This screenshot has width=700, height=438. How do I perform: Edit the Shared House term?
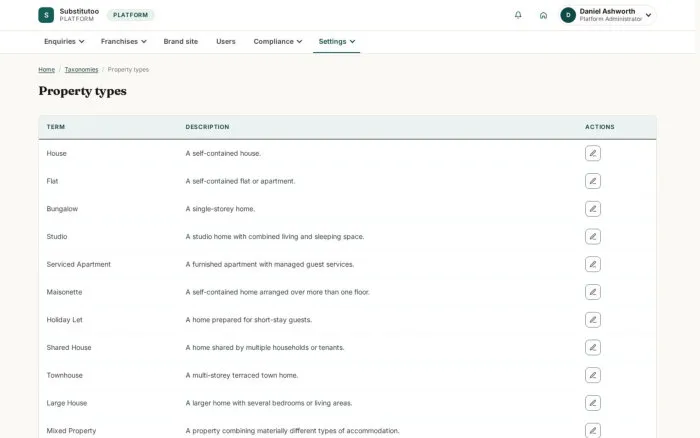point(592,347)
